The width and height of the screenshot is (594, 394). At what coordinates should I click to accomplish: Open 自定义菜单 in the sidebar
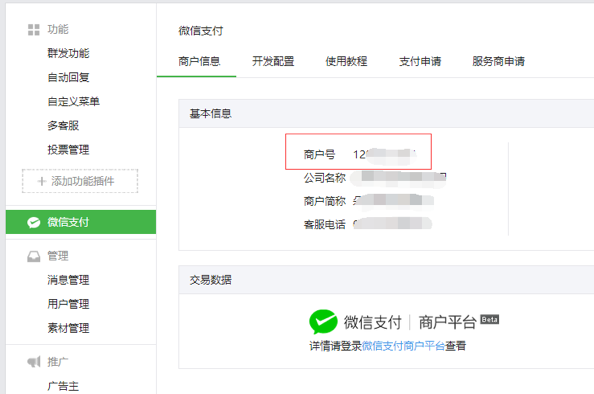tap(73, 102)
